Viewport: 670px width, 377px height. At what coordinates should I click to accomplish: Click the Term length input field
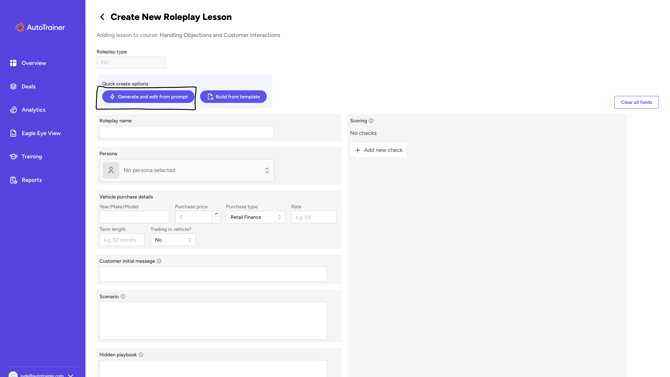pos(122,240)
